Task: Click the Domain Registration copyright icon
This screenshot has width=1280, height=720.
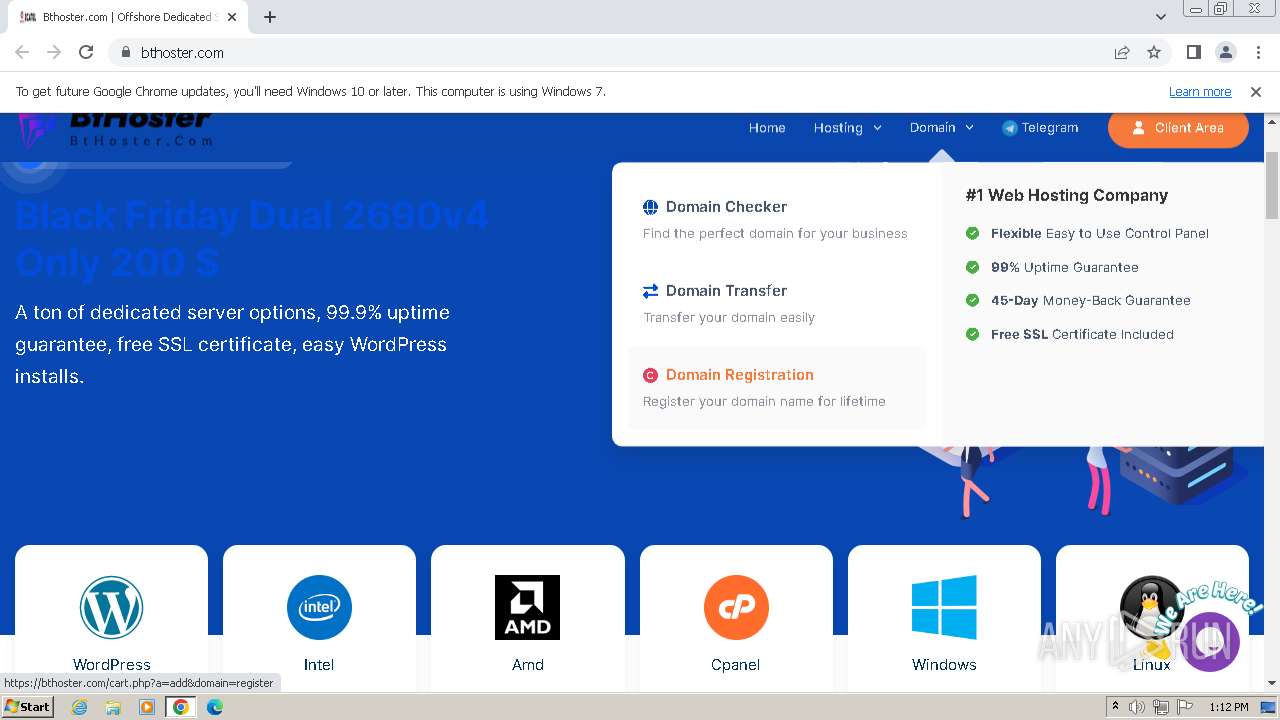Action: [650, 375]
